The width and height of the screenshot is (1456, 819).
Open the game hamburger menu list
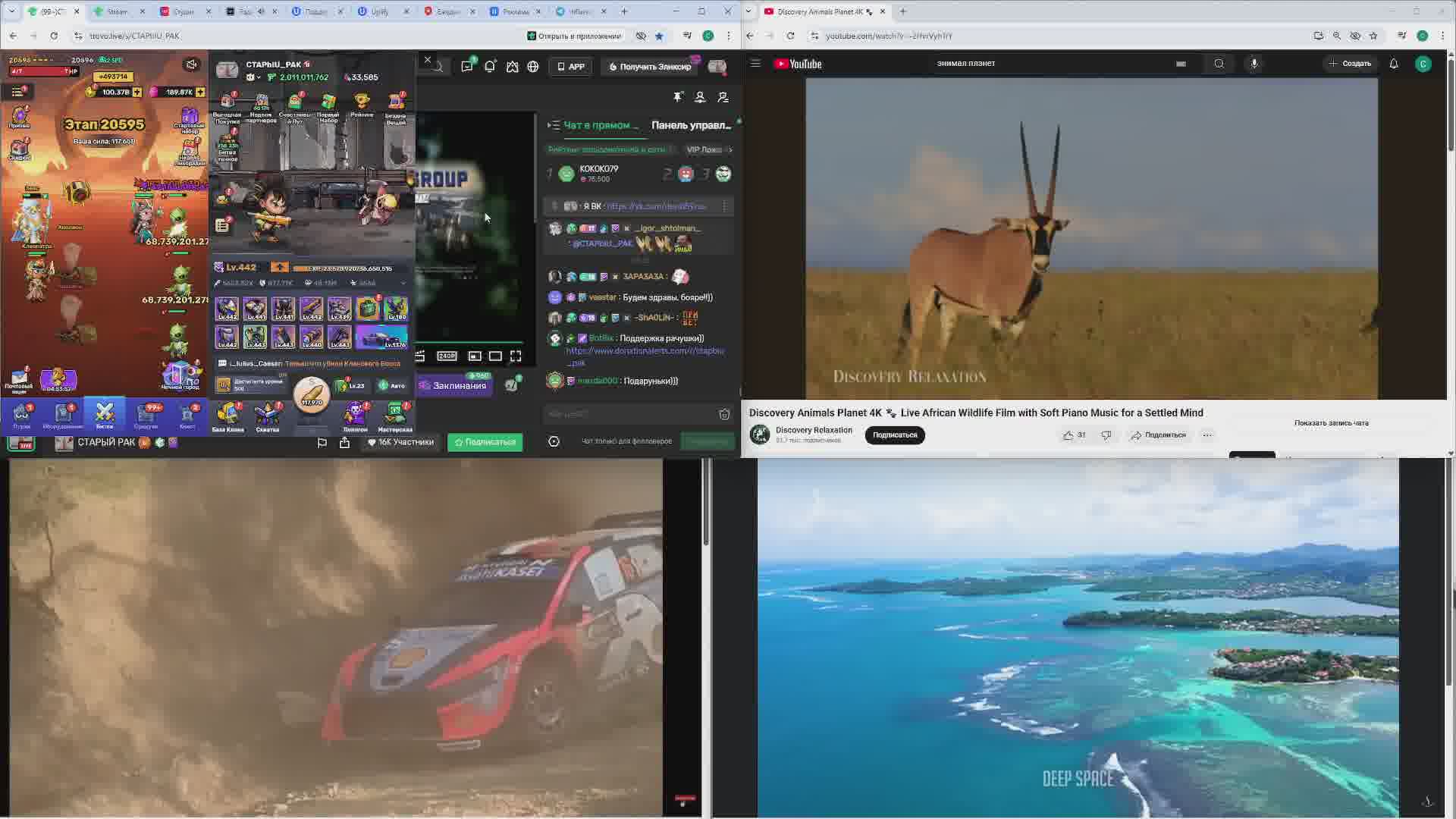pos(17,92)
